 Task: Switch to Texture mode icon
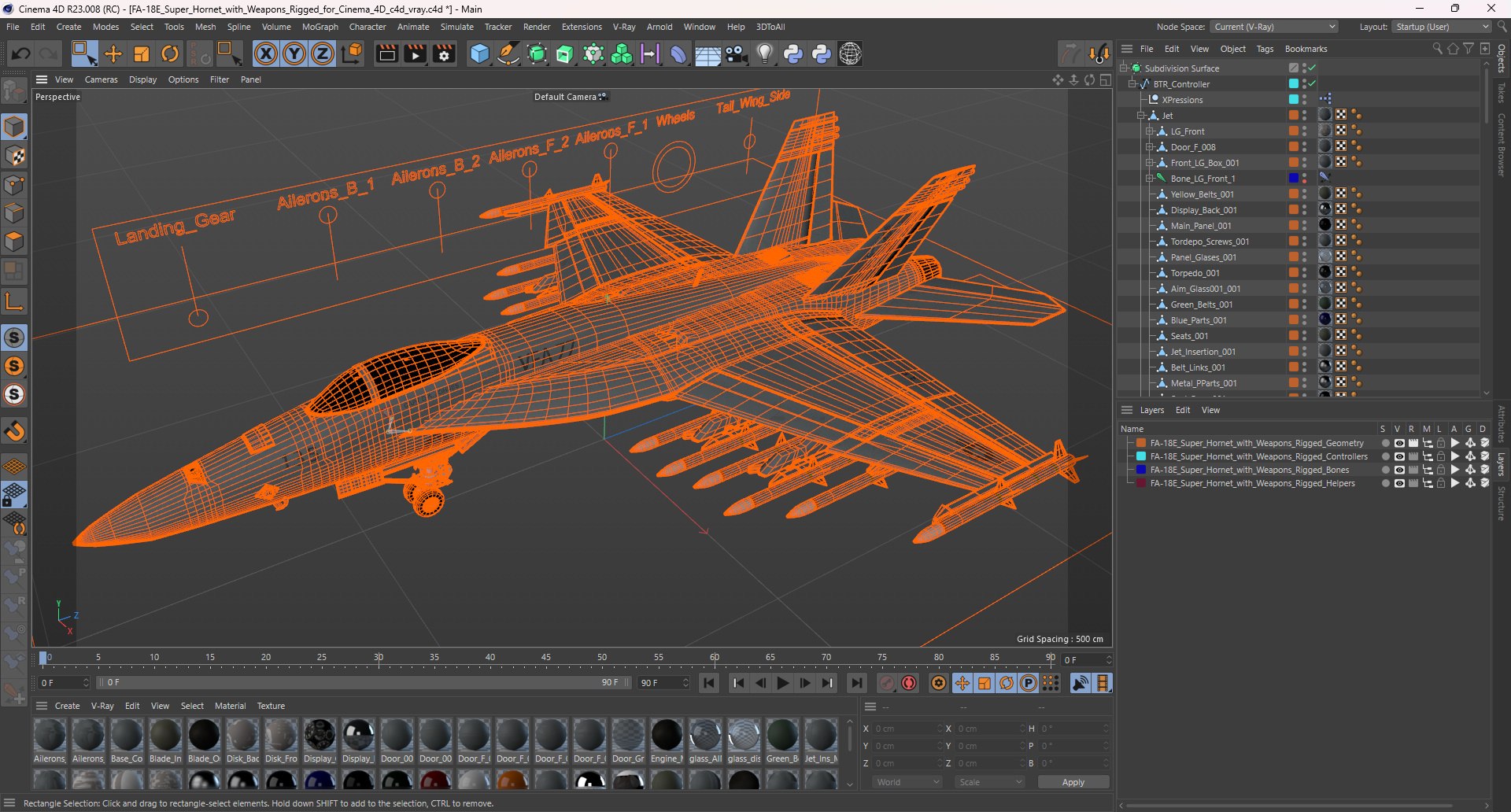[x=14, y=156]
